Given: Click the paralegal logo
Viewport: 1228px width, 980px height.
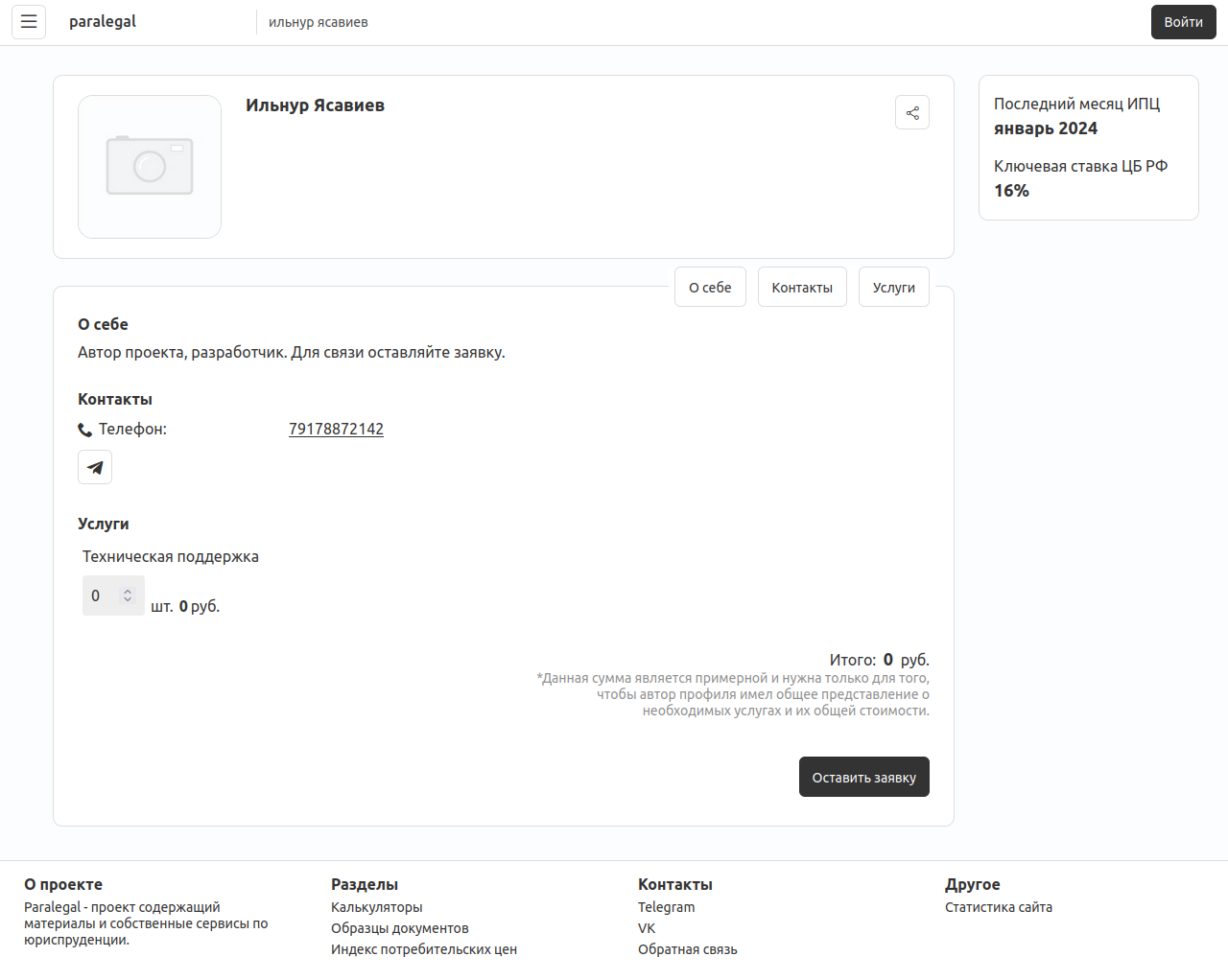Looking at the screenshot, I should [x=103, y=21].
